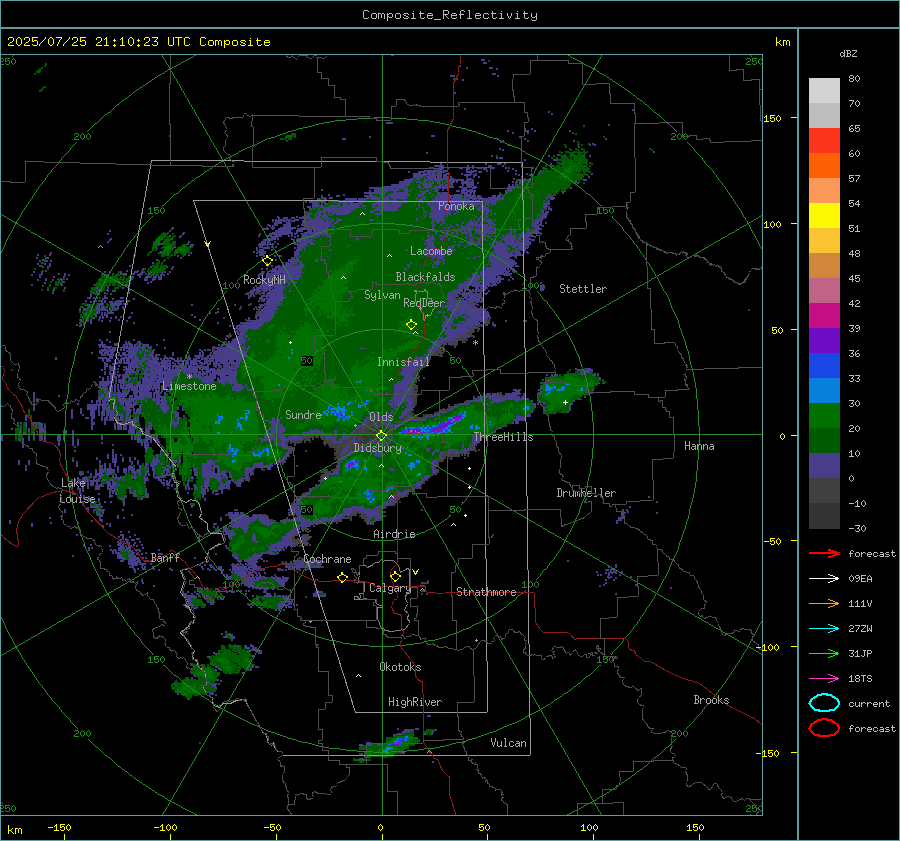This screenshot has height=841, width=900.
Task: Click the Cochrane label
Action: 327,559
